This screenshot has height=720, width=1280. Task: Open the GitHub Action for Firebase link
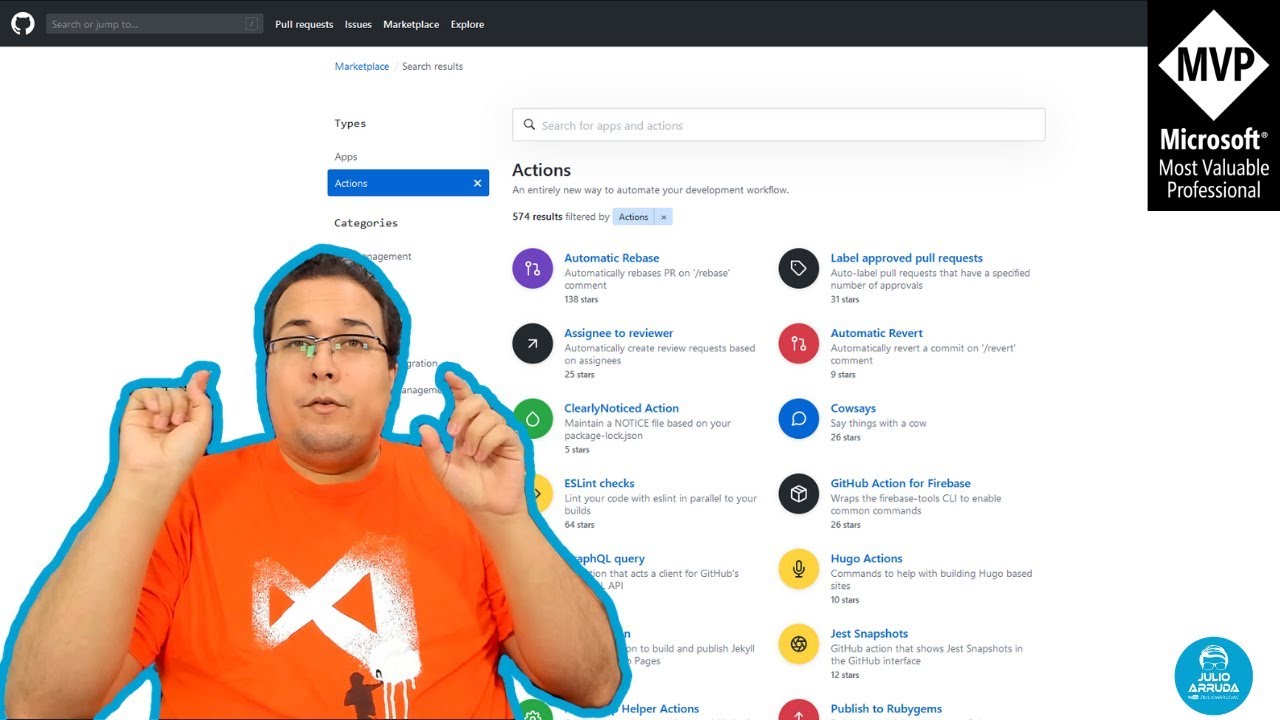(x=901, y=483)
